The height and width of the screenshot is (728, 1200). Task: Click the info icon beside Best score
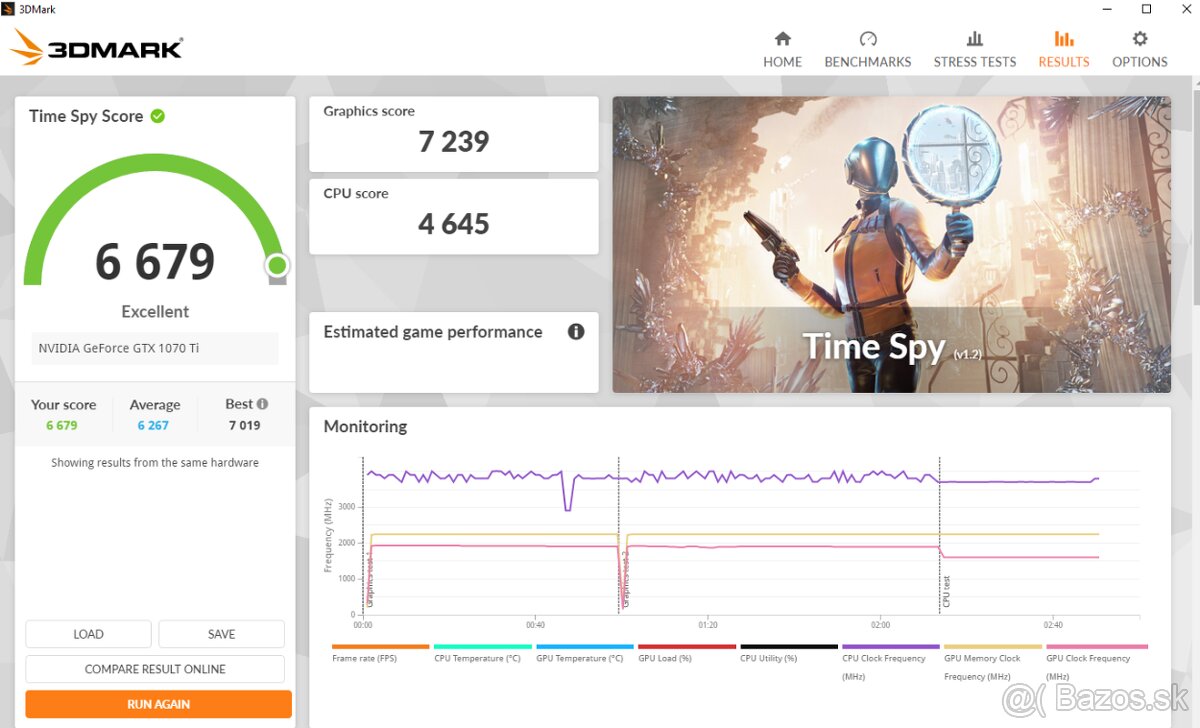click(262, 404)
